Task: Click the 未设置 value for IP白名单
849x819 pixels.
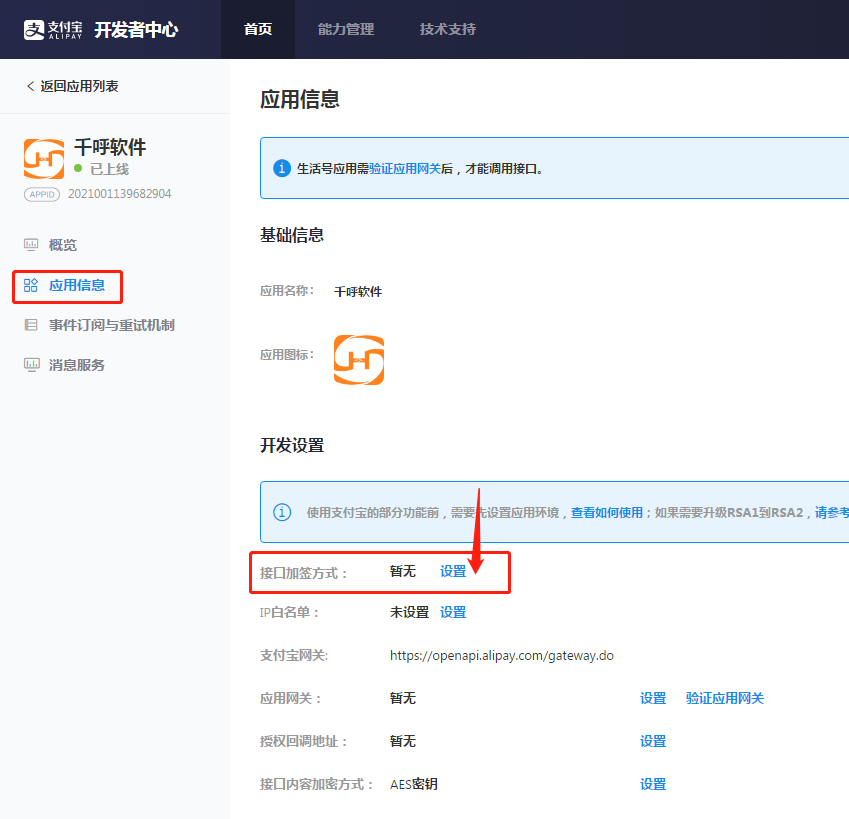Action: pos(409,613)
